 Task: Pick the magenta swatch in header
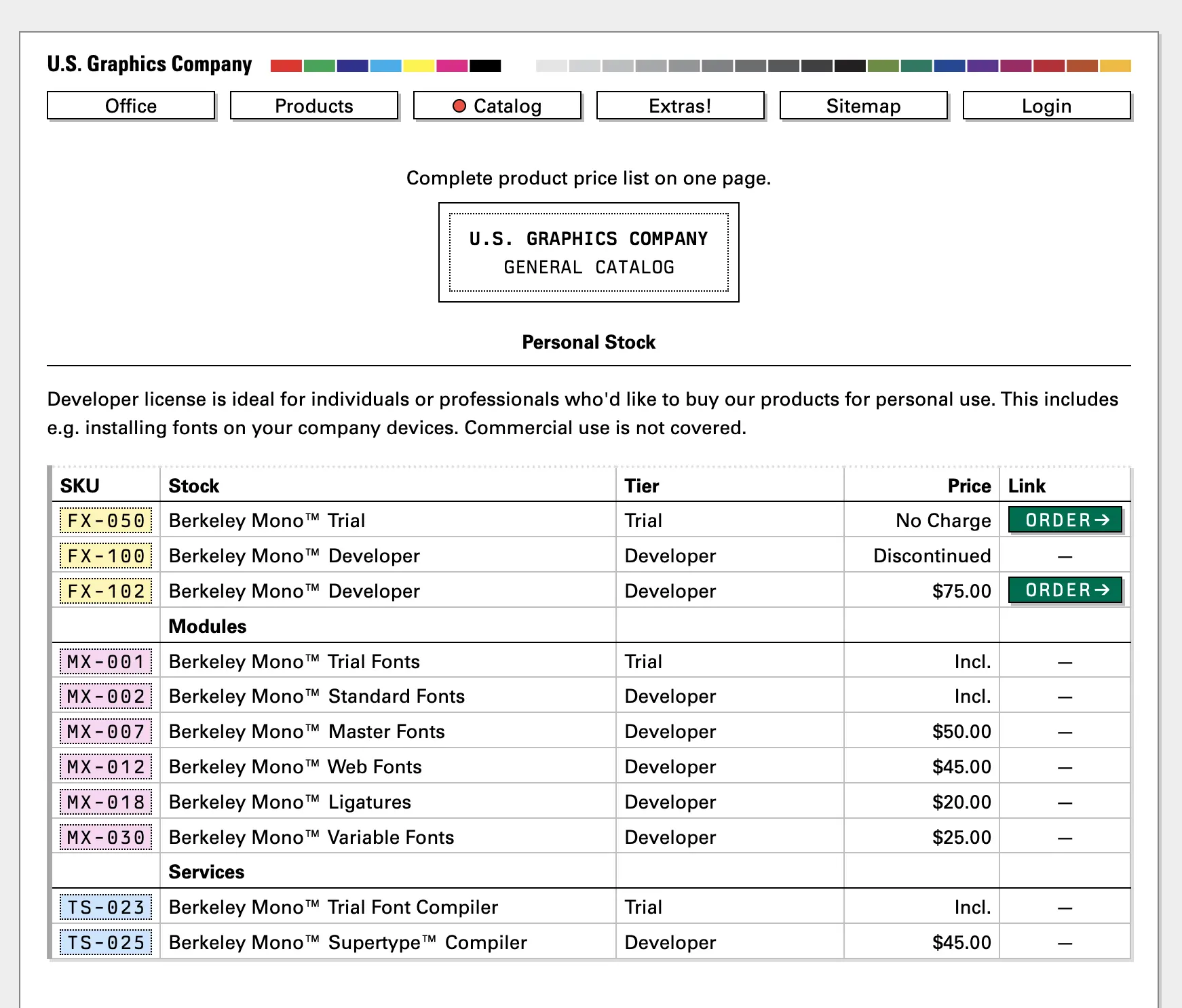(452, 66)
